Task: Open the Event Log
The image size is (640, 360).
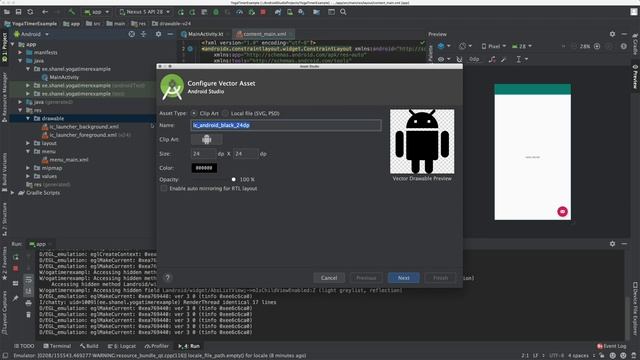Action: coord(611,346)
